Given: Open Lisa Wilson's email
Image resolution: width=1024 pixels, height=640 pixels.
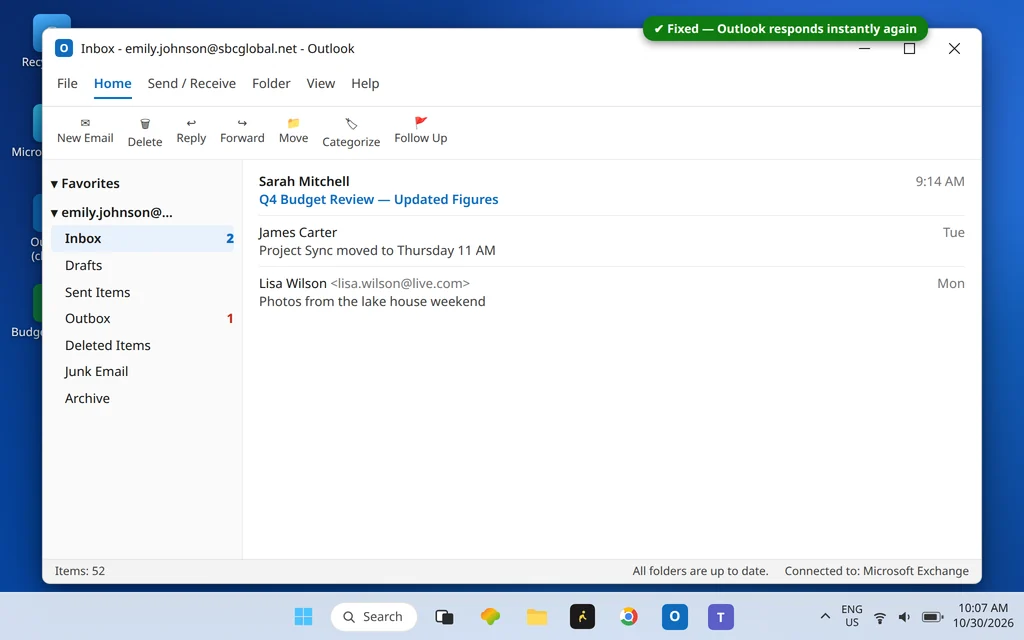Looking at the screenshot, I should 611,292.
